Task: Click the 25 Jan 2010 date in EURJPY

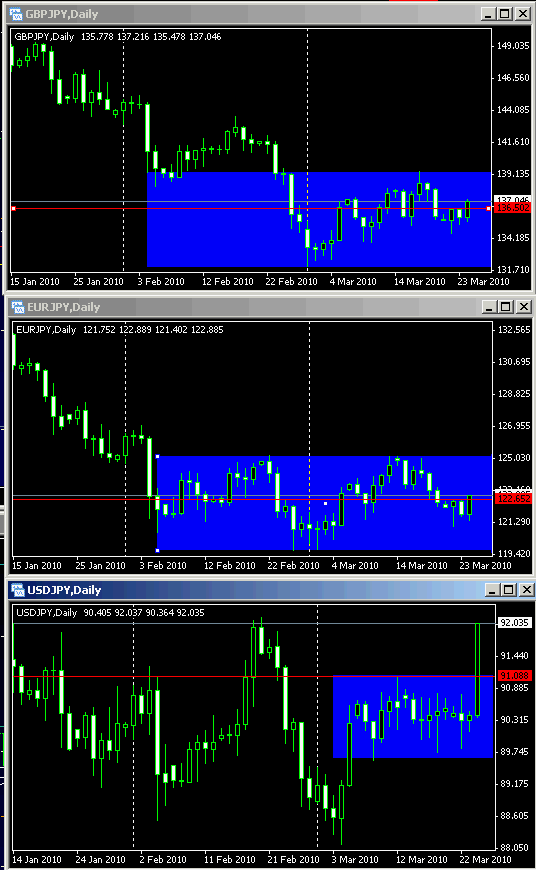Action: click(x=100, y=565)
